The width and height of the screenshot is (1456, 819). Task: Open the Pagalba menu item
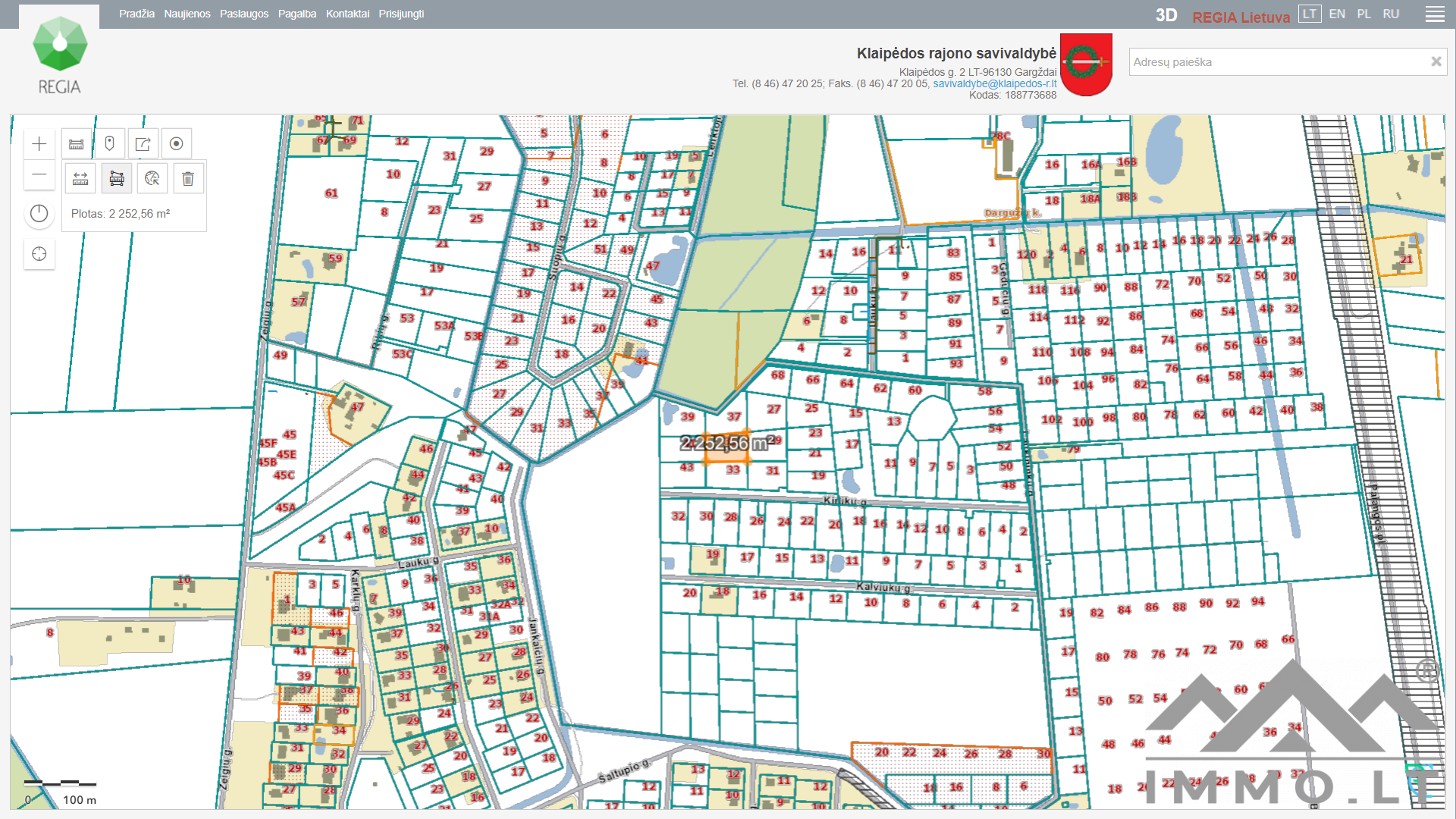pyautogui.click(x=297, y=14)
